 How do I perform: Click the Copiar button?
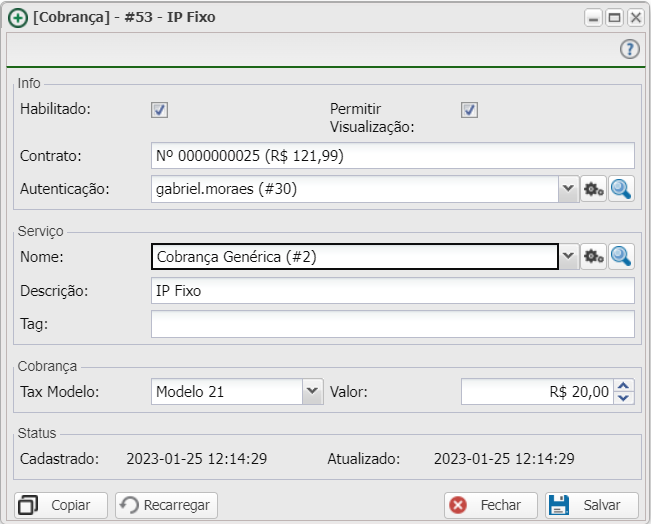click(x=59, y=505)
